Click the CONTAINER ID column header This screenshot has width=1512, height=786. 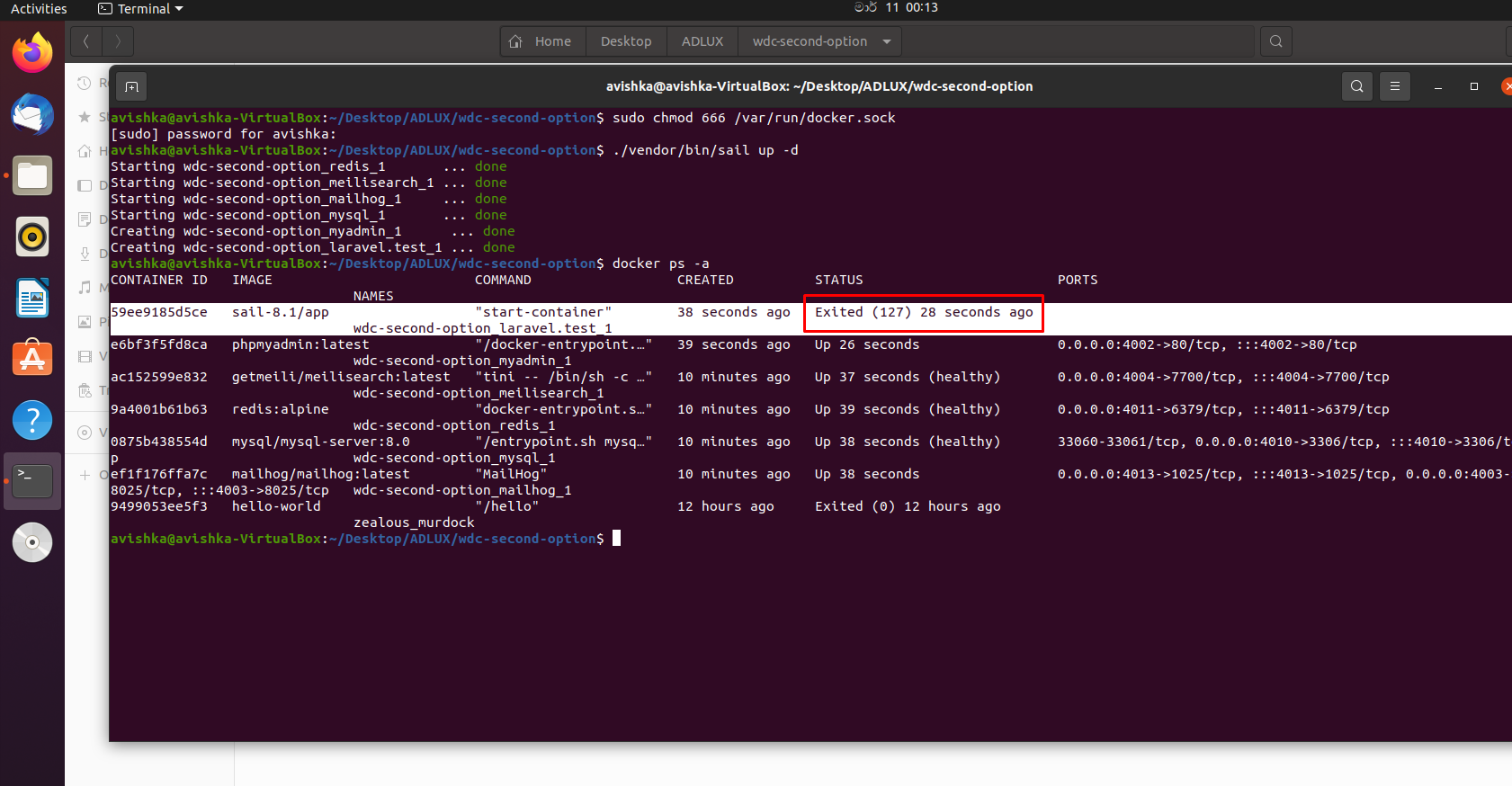click(159, 280)
